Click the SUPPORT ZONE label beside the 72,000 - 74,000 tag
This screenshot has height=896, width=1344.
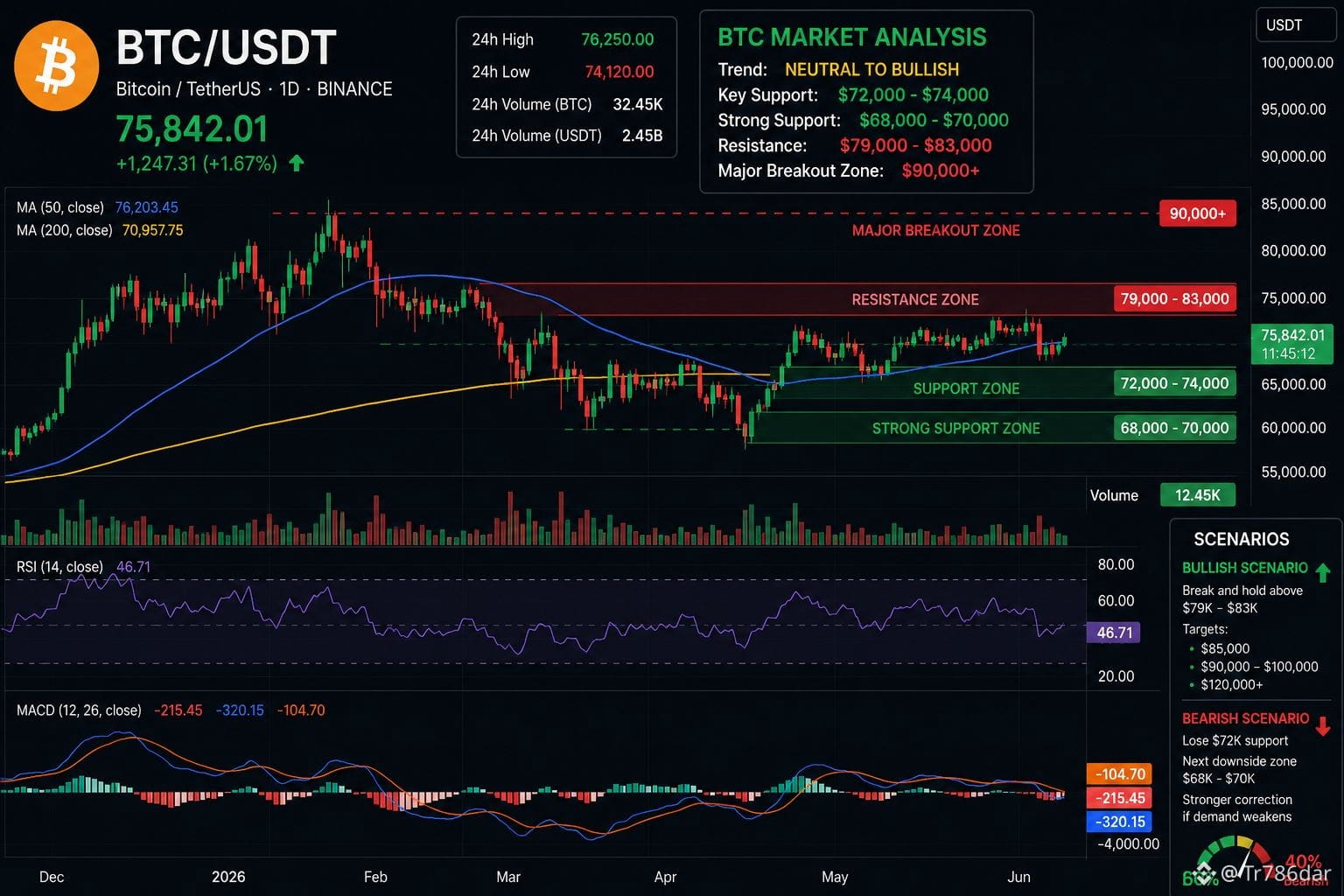click(966, 388)
